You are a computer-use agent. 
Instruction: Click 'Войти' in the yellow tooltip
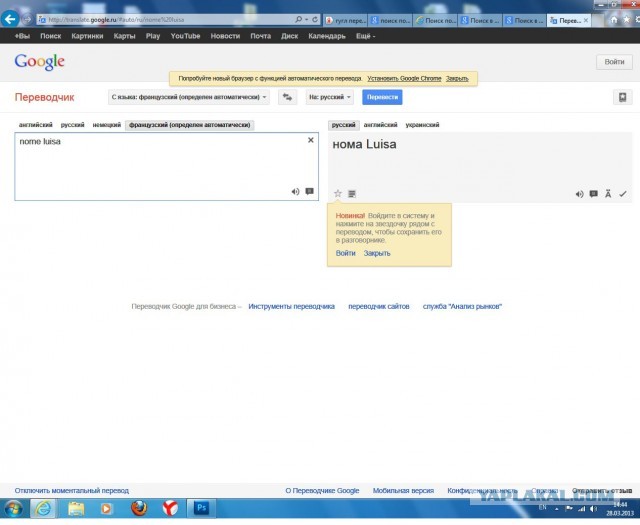click(x=345, y=253)
